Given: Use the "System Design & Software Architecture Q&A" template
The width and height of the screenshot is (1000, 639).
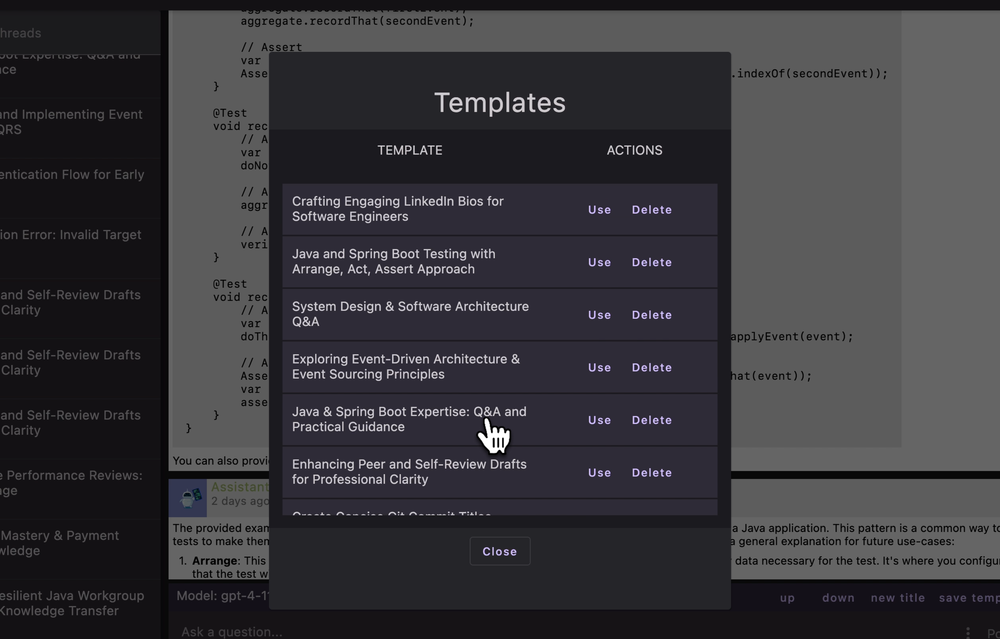Looking at the screenshot, I should click(599, 314).
